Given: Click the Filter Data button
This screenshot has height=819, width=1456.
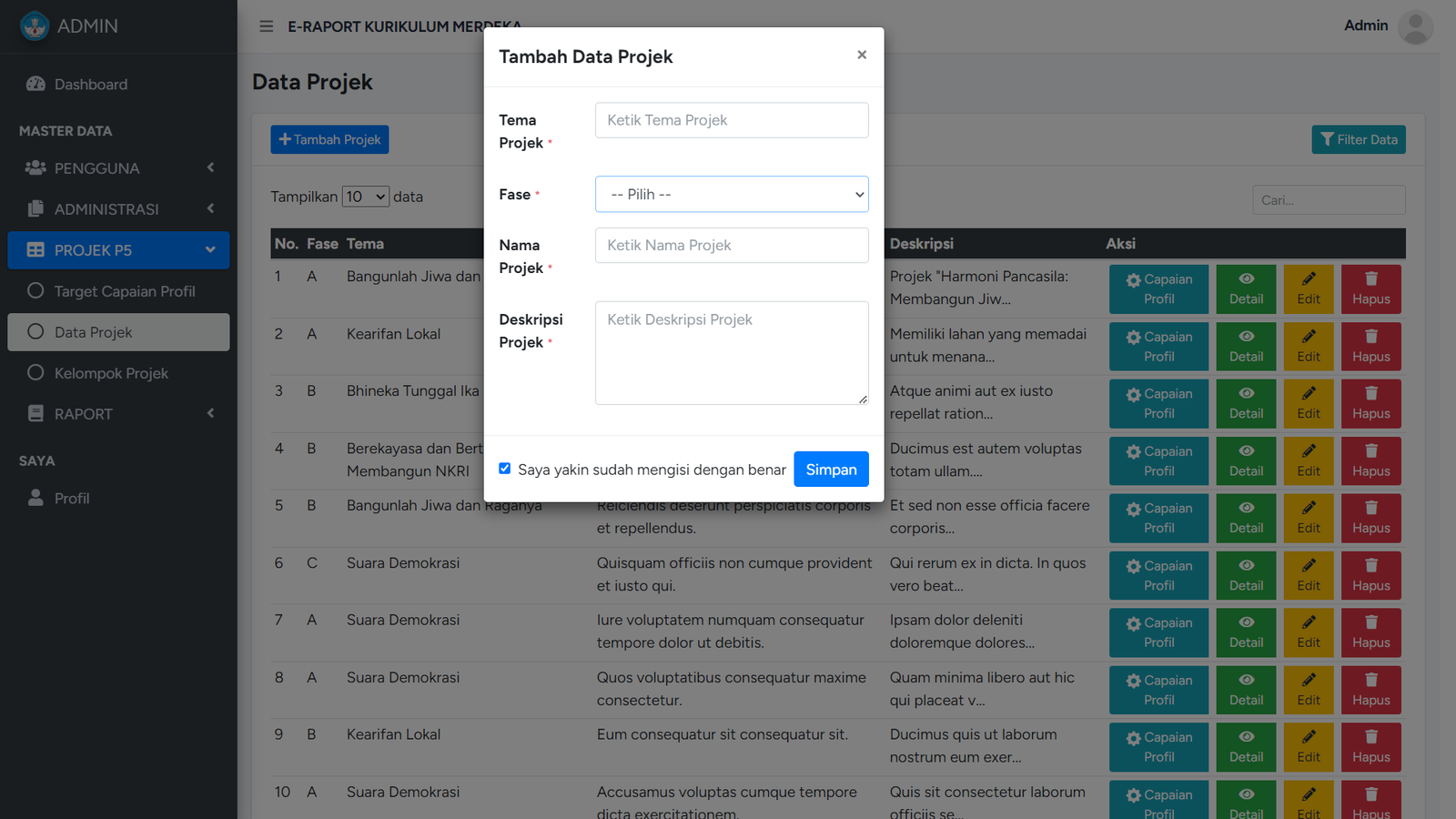Looking at the screenshot, I should (x=1358, y=139).
